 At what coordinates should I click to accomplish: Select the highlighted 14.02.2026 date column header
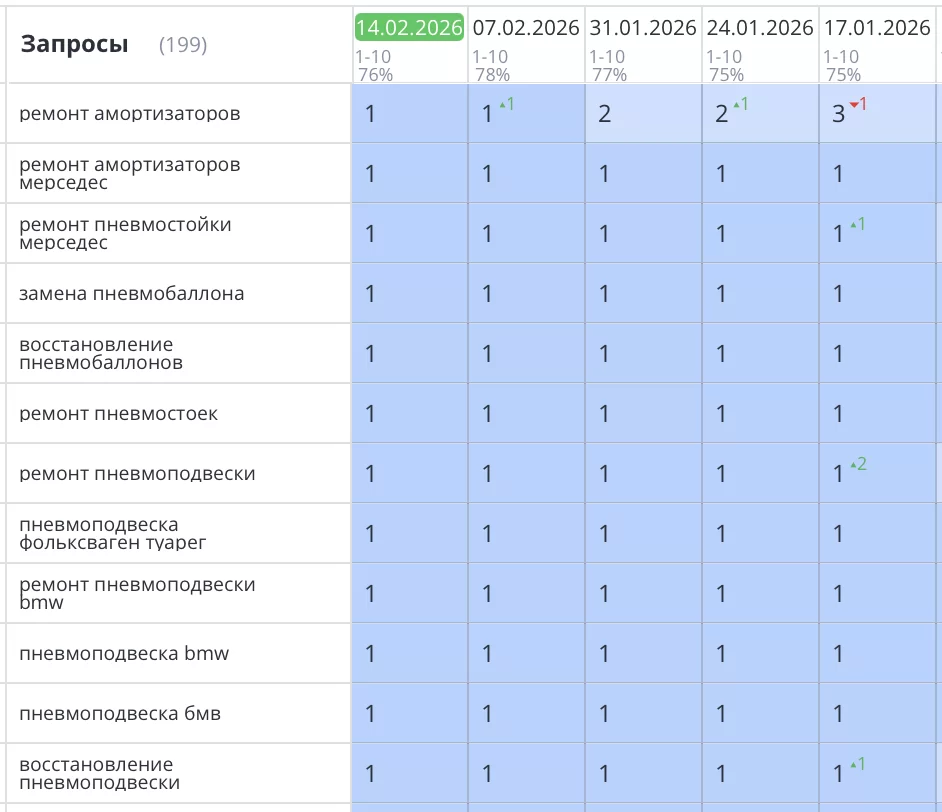[x=409, y=28]
